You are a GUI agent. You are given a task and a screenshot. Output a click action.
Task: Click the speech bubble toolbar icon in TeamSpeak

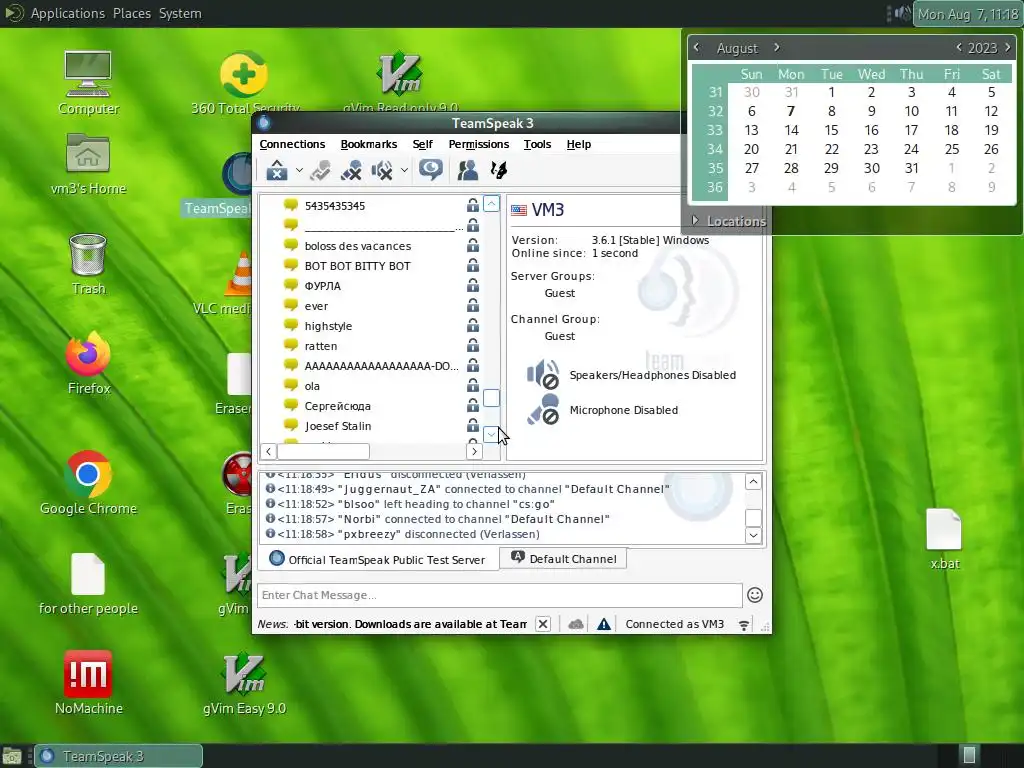coord(431,170)
